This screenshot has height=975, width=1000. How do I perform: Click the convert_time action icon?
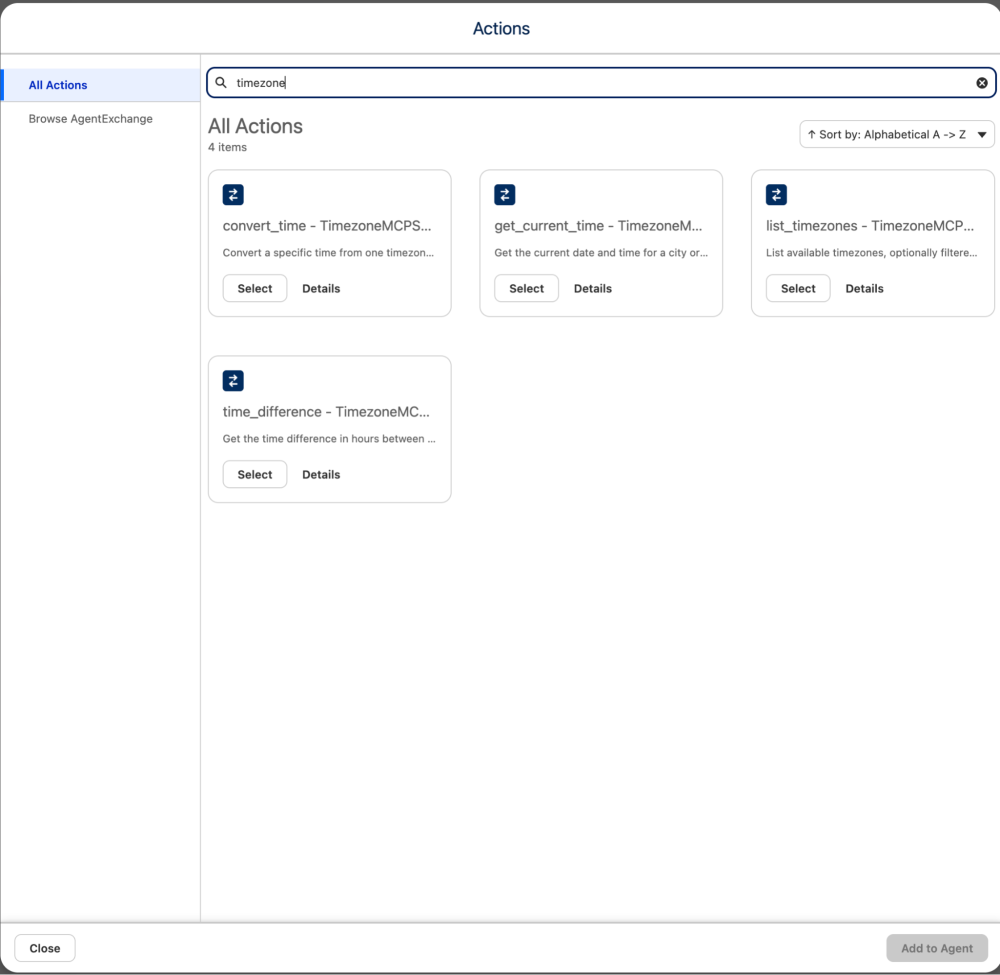[233, 194]
